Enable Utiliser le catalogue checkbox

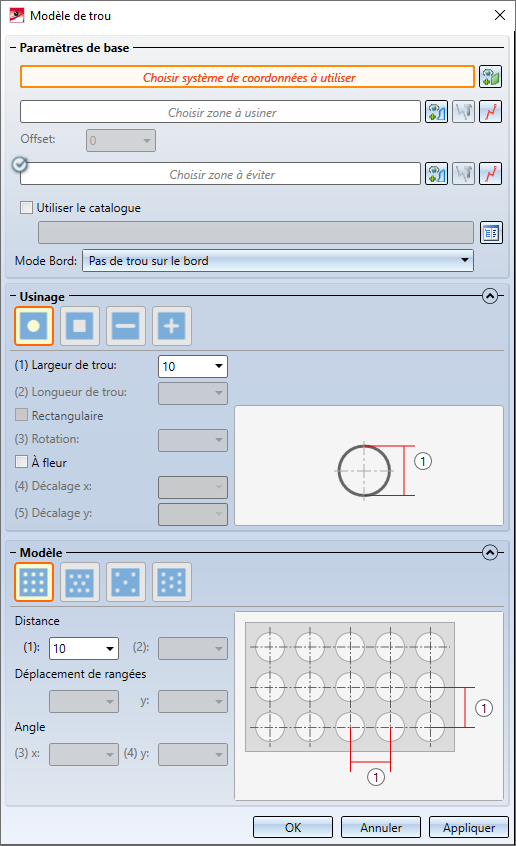[x=26, y=208]
